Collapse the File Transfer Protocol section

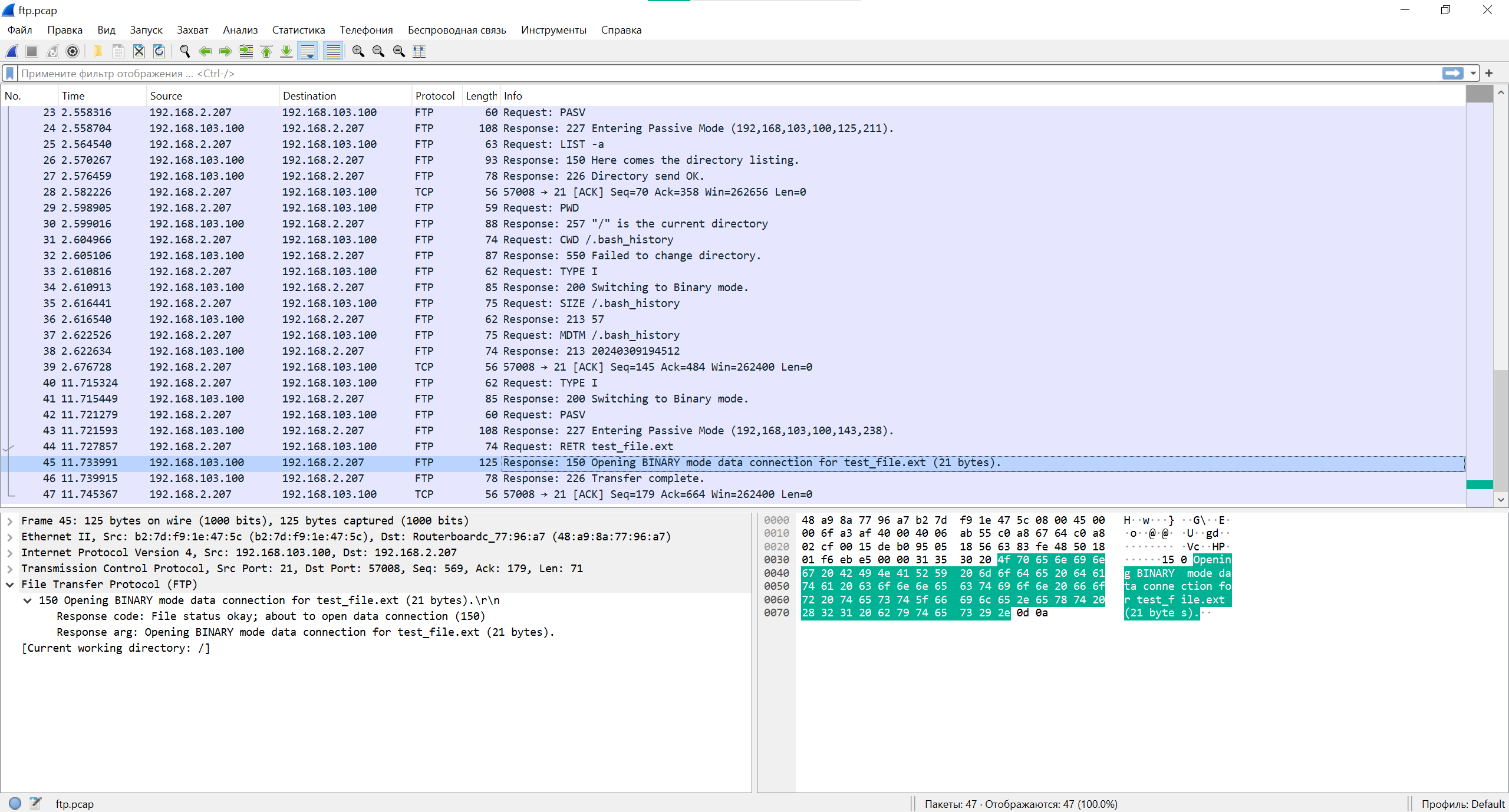click(x=10, y=585)
